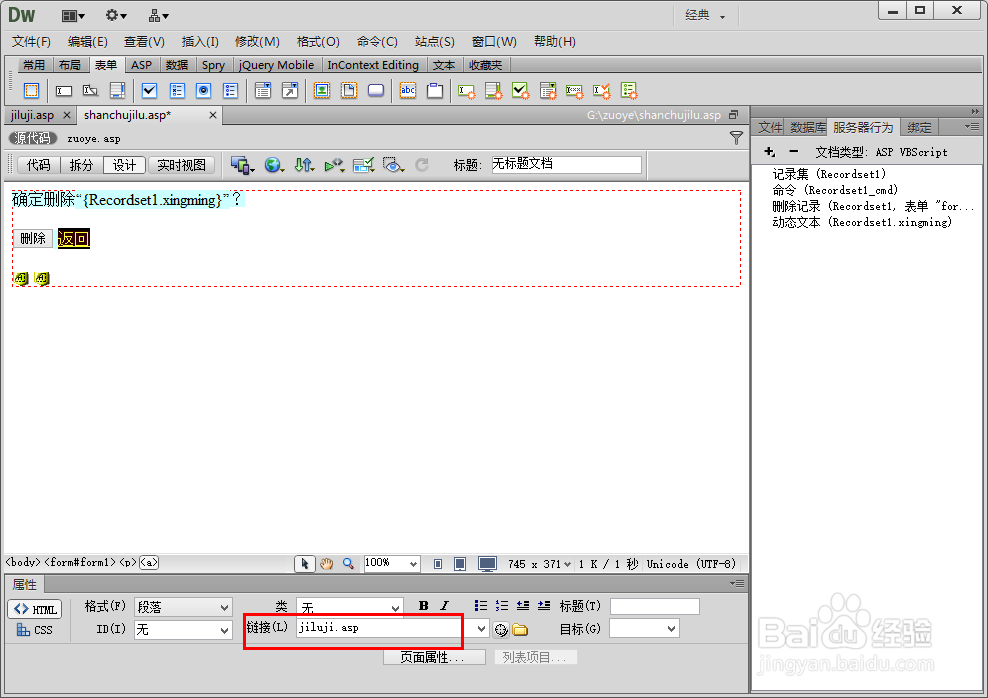Insert a Text Field form element
The width and height of the screenshot is (988, 698).
[x=64, y=91]
